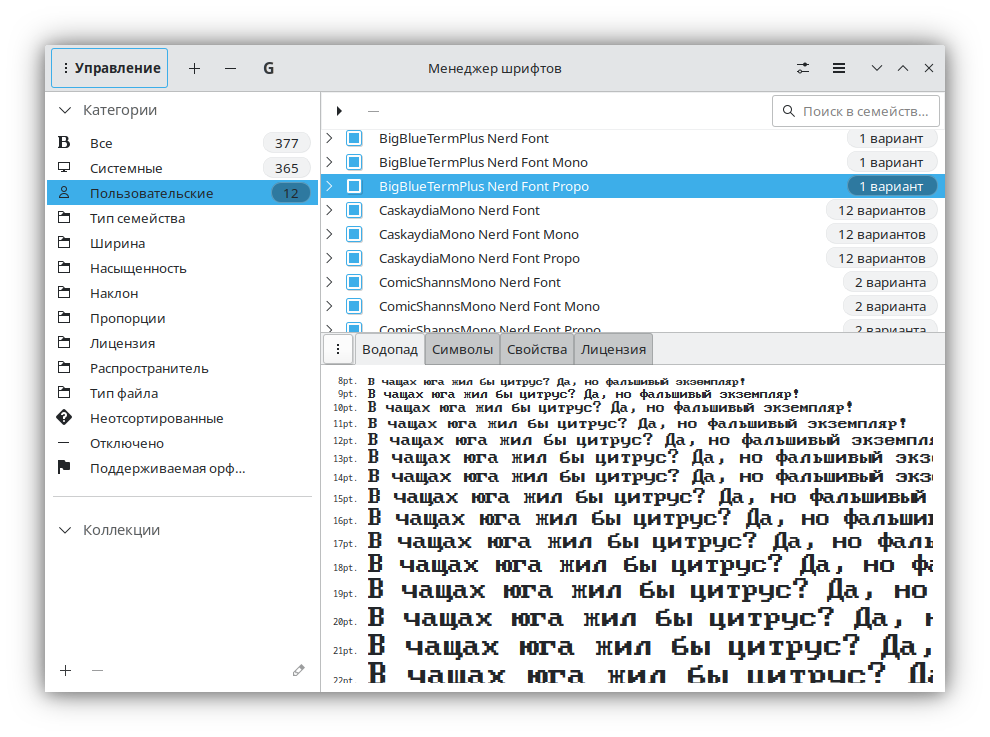
Task: Open preferences sliders icon in header
Action: tap(803, 68)
